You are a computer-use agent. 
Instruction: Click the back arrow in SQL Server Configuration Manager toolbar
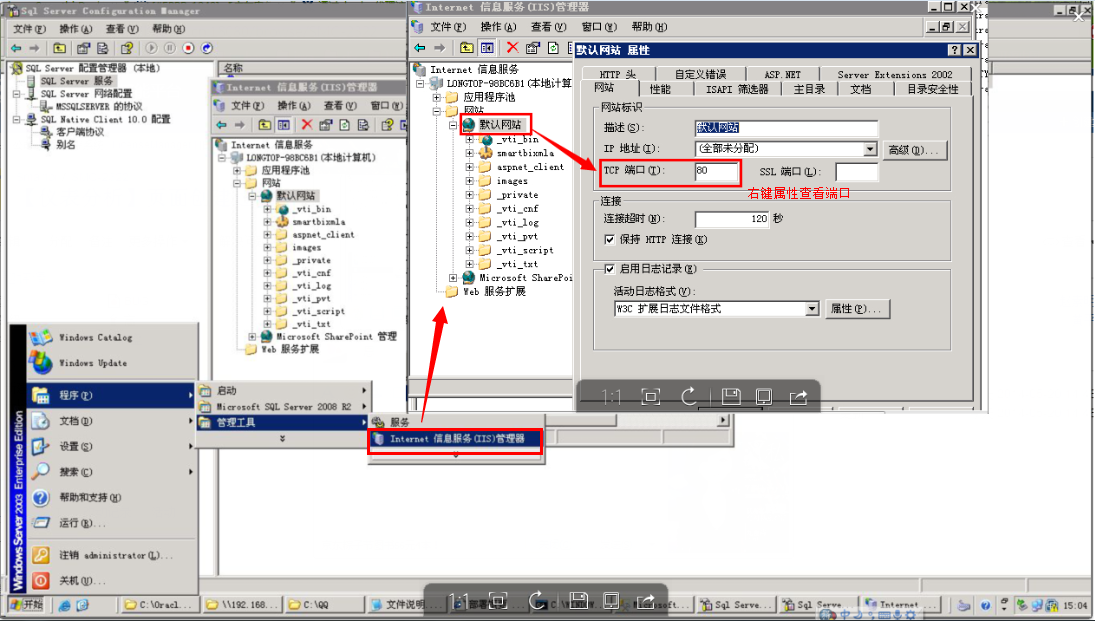point(16,48)
